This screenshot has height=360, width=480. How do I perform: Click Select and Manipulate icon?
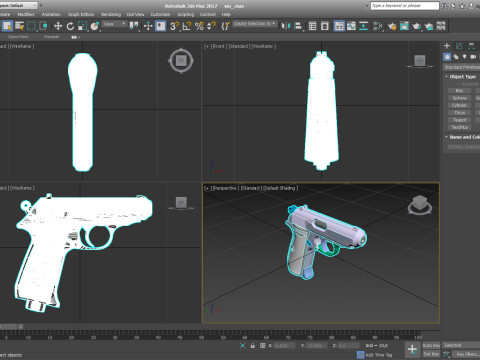(x=148, y=26)
